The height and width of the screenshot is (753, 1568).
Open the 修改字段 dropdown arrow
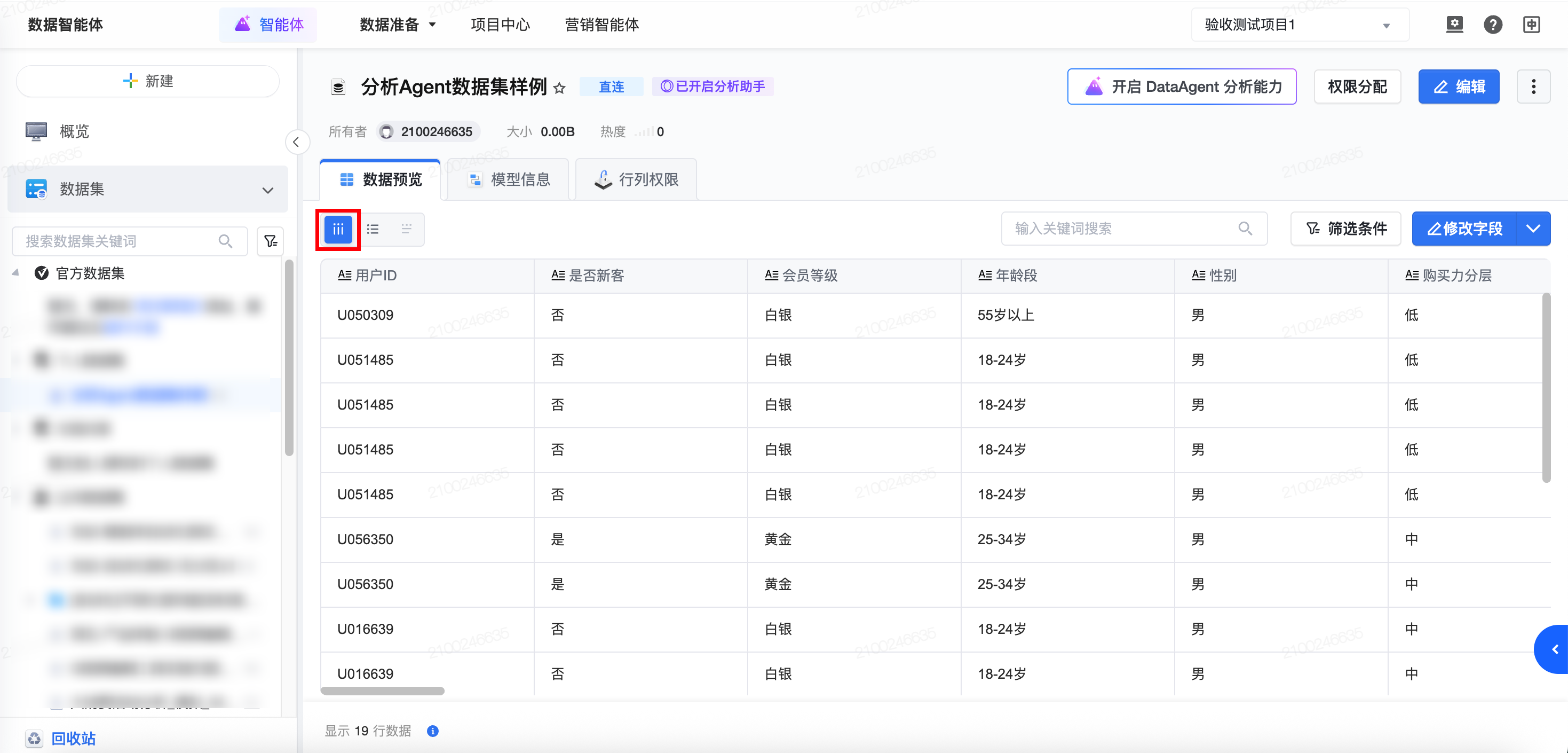click(1533, 229)
